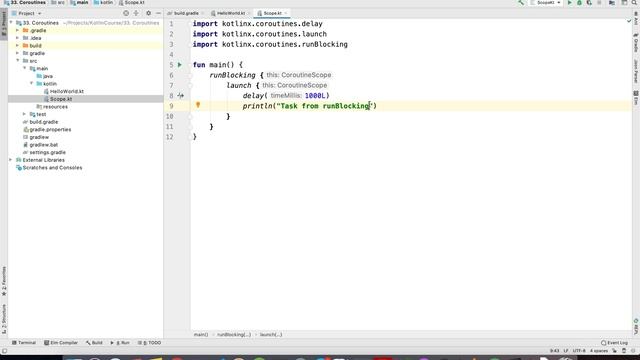The height and width of the screenshot is (360, 640).
Task: Collapse the src folder
Action: 18,61
